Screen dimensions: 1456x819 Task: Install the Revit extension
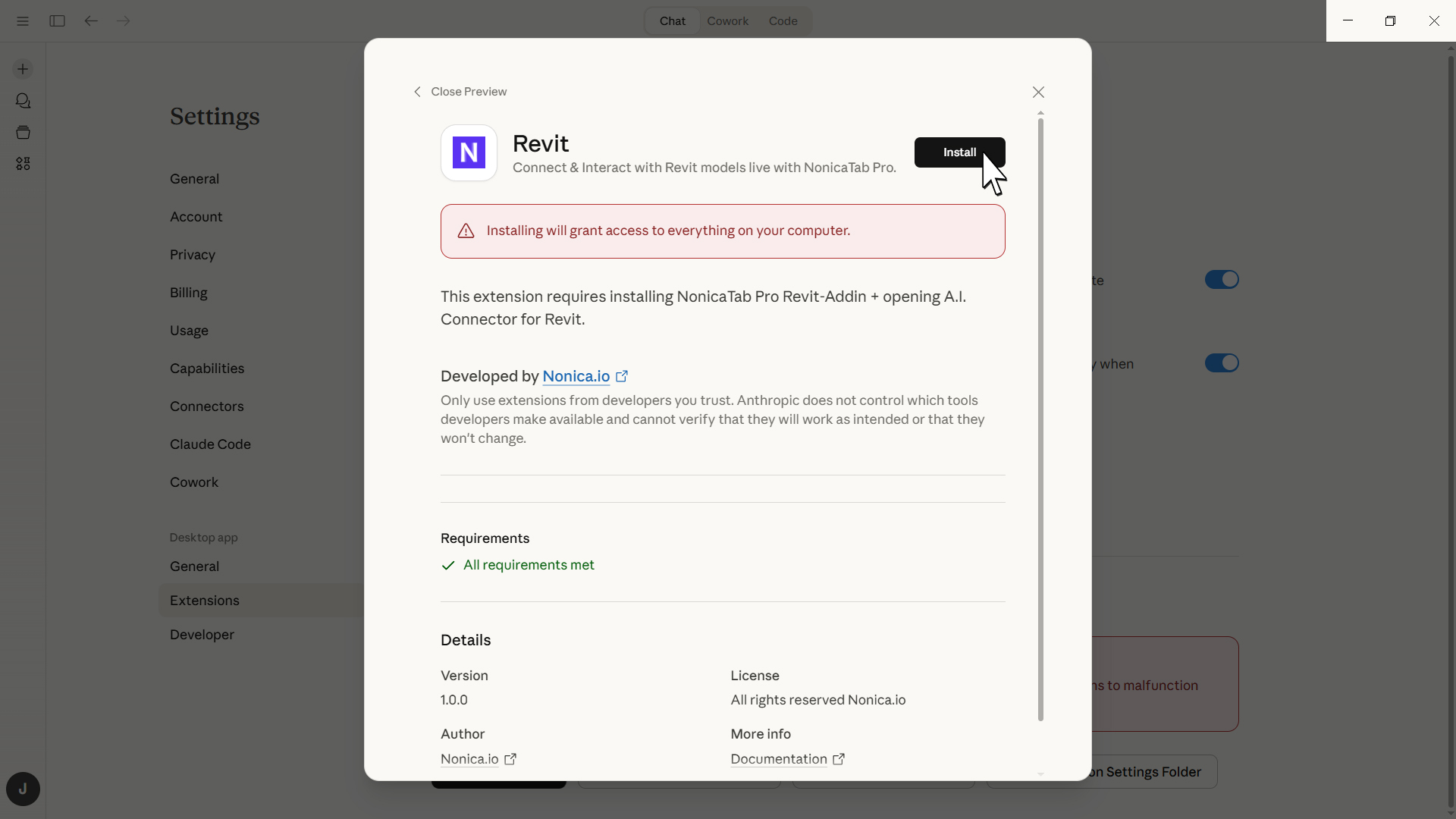point(959,152)
